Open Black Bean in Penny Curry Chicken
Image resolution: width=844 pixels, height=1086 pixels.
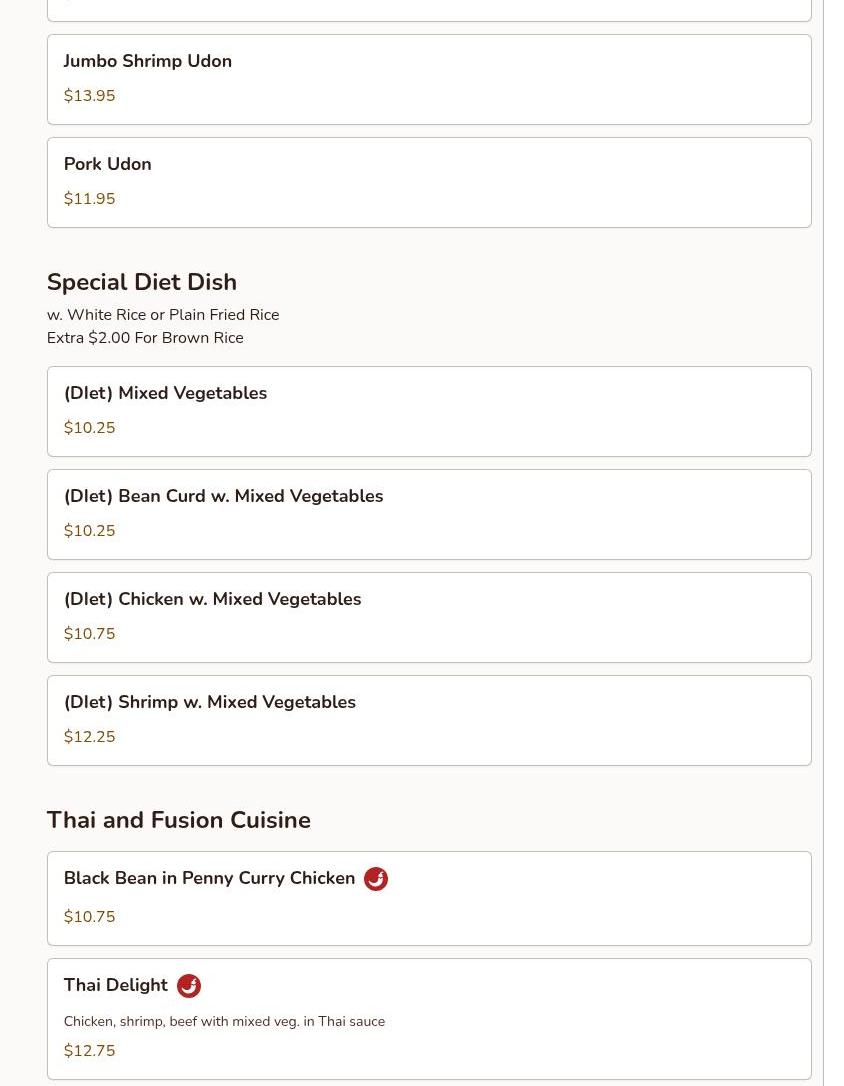(429, 898)
